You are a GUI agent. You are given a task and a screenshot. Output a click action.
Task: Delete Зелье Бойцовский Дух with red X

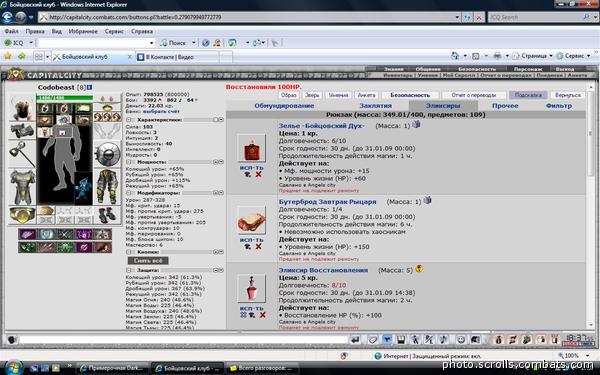(x=259, y=174)
